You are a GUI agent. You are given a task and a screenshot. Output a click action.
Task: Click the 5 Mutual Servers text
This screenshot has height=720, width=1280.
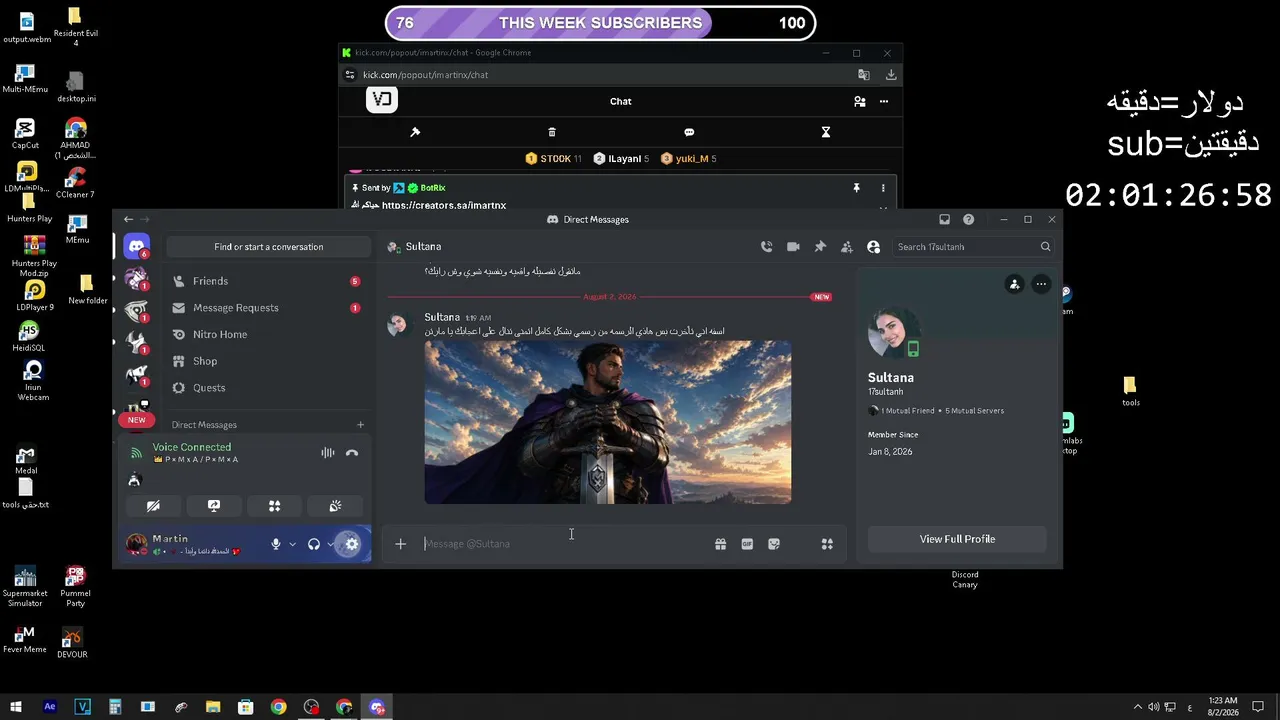[975, 411]
